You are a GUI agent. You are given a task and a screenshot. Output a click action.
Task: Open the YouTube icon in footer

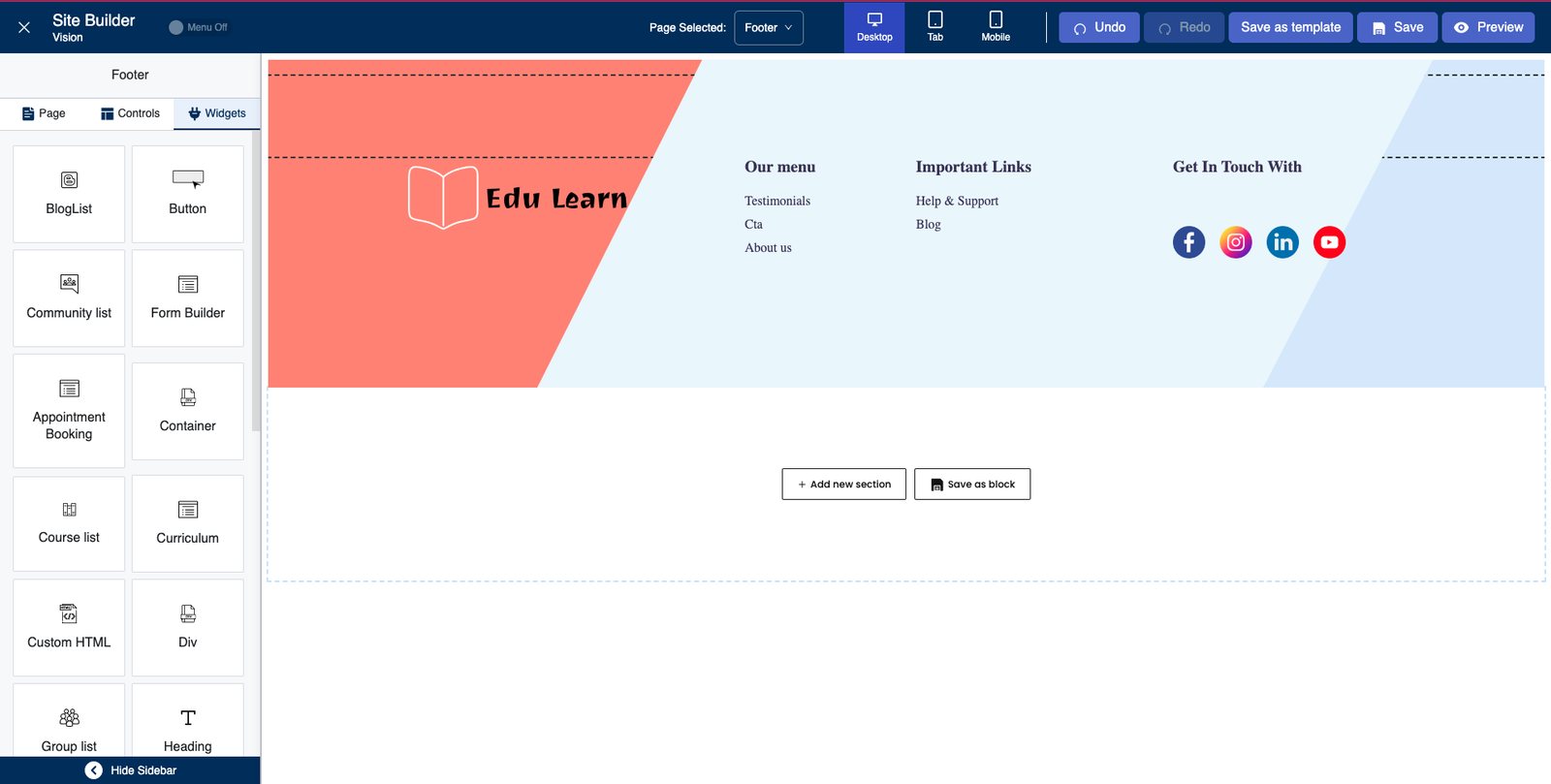pyautogui.click(x=1329, y=242)
